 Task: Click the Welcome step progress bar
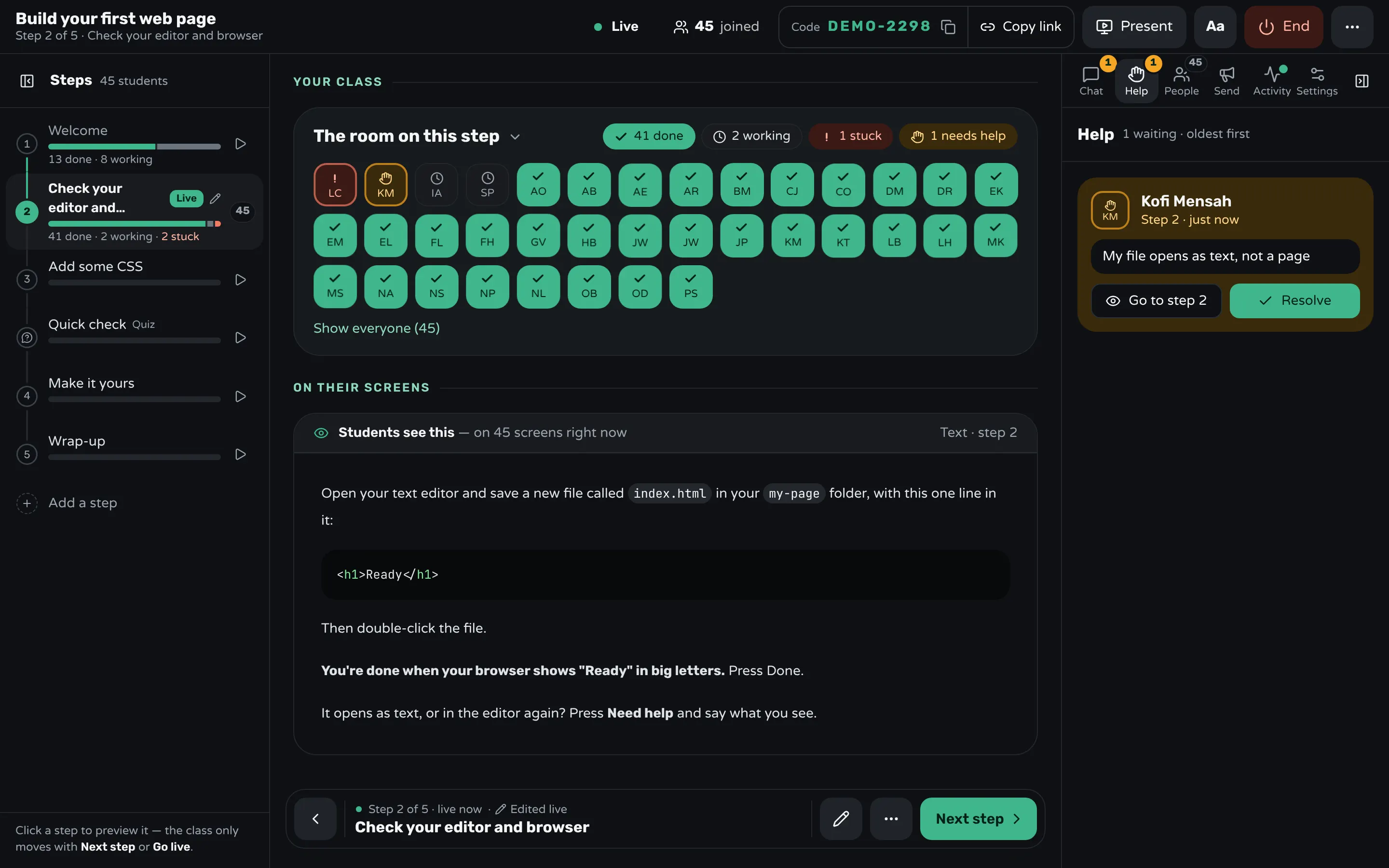(x=134, y=147)
